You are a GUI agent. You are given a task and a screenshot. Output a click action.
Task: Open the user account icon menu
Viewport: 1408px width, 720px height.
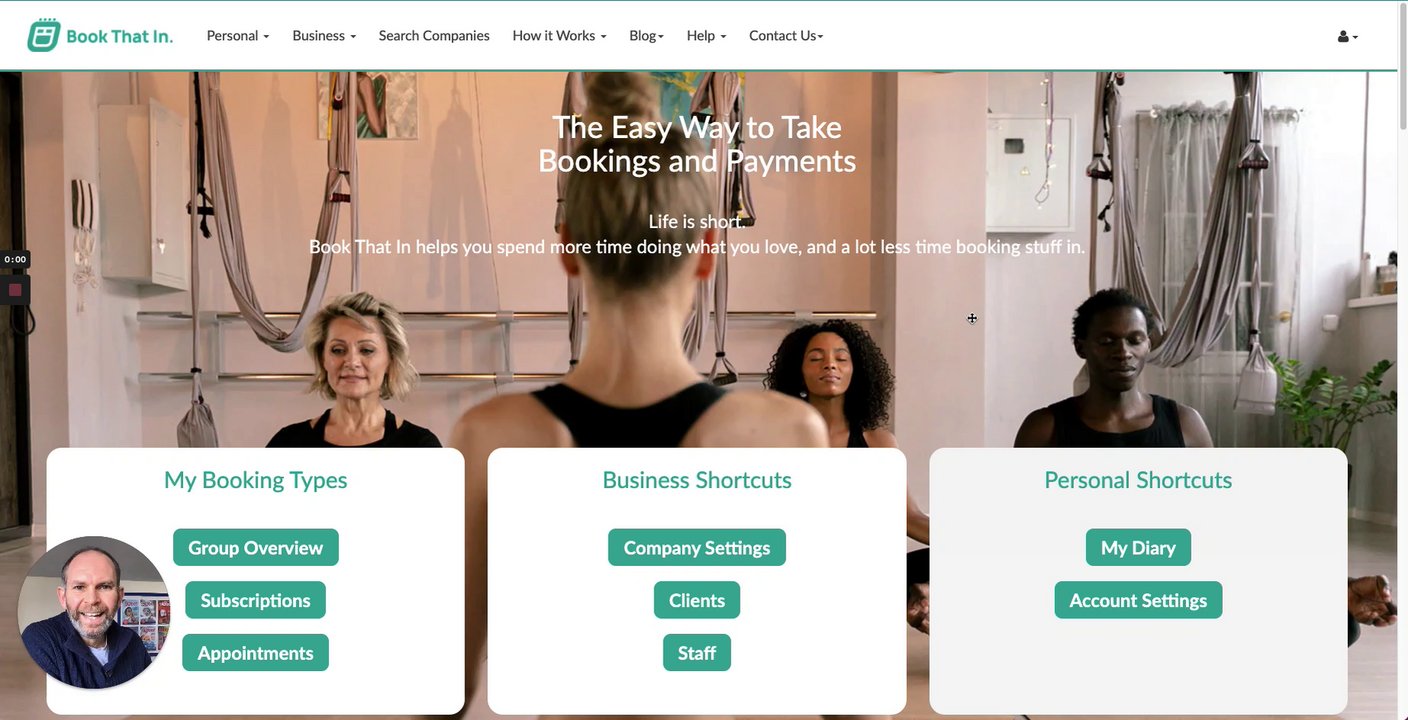click(x=1347, y=36)
